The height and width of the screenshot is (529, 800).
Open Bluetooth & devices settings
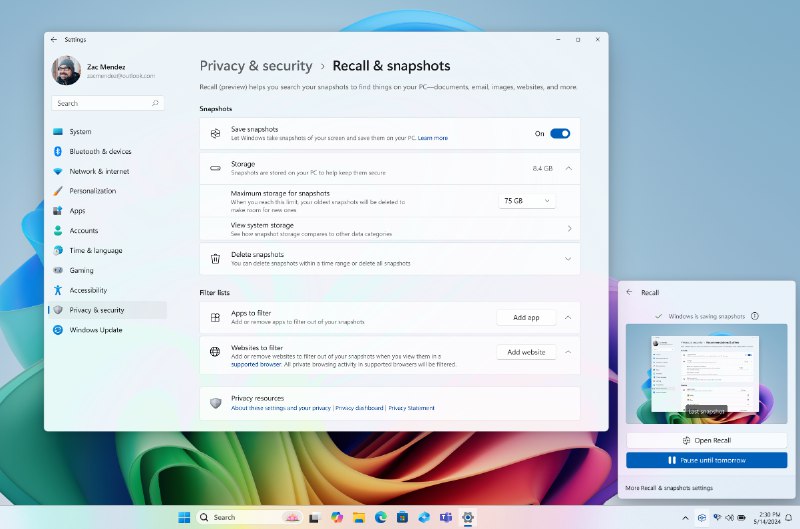[107, 152]
